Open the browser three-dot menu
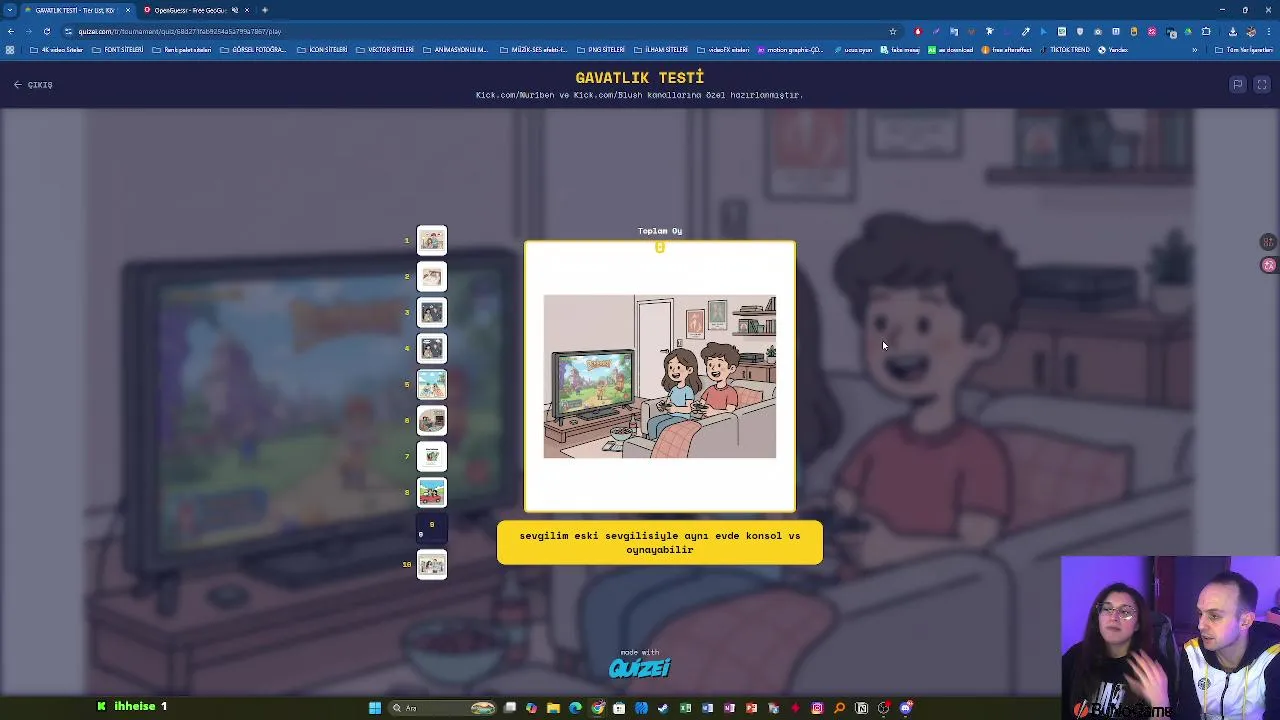Image resolution: width=1280 pixels, height=720 pixels. pos(1269,31)
